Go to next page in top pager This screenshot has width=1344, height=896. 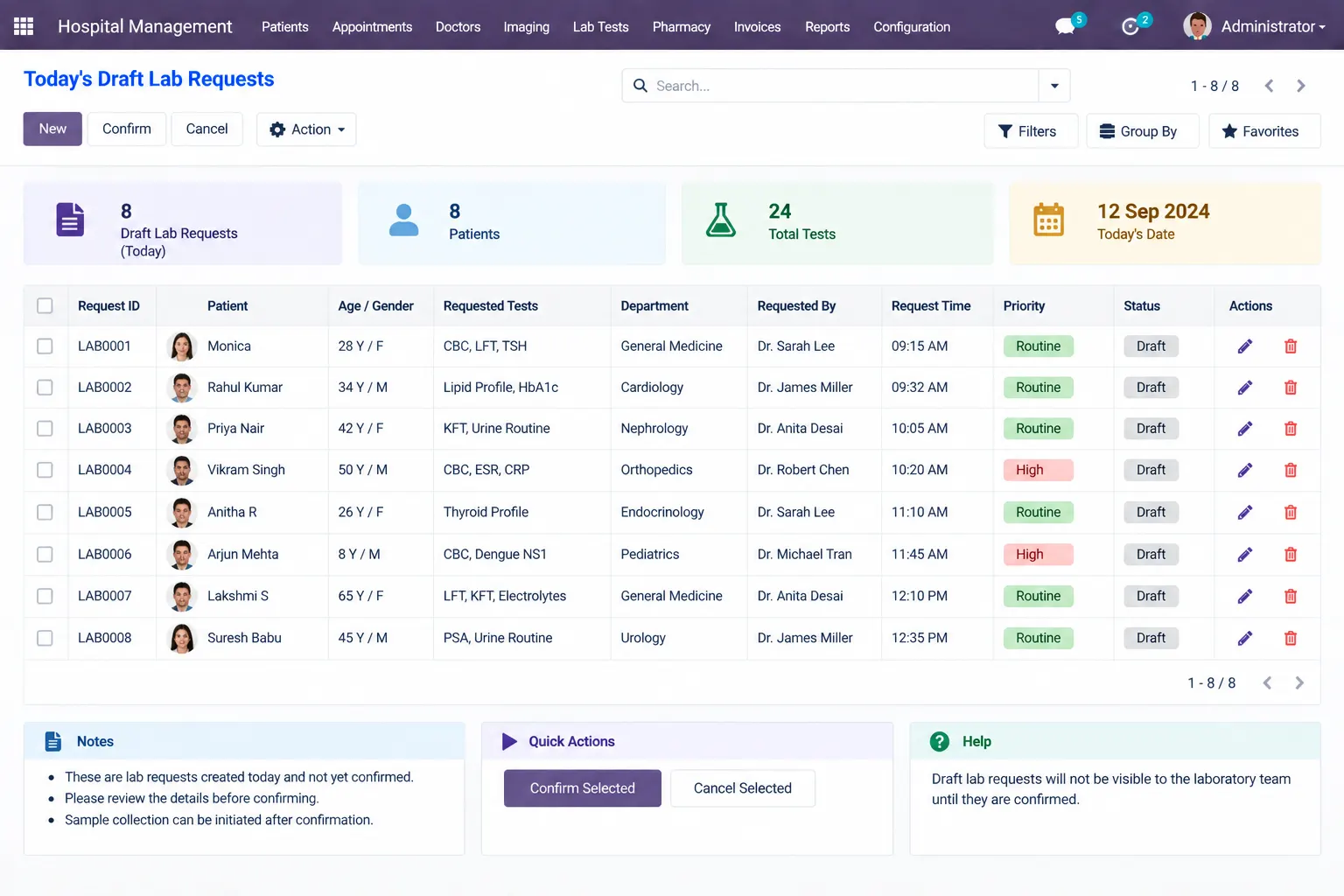pos(1301,86)
